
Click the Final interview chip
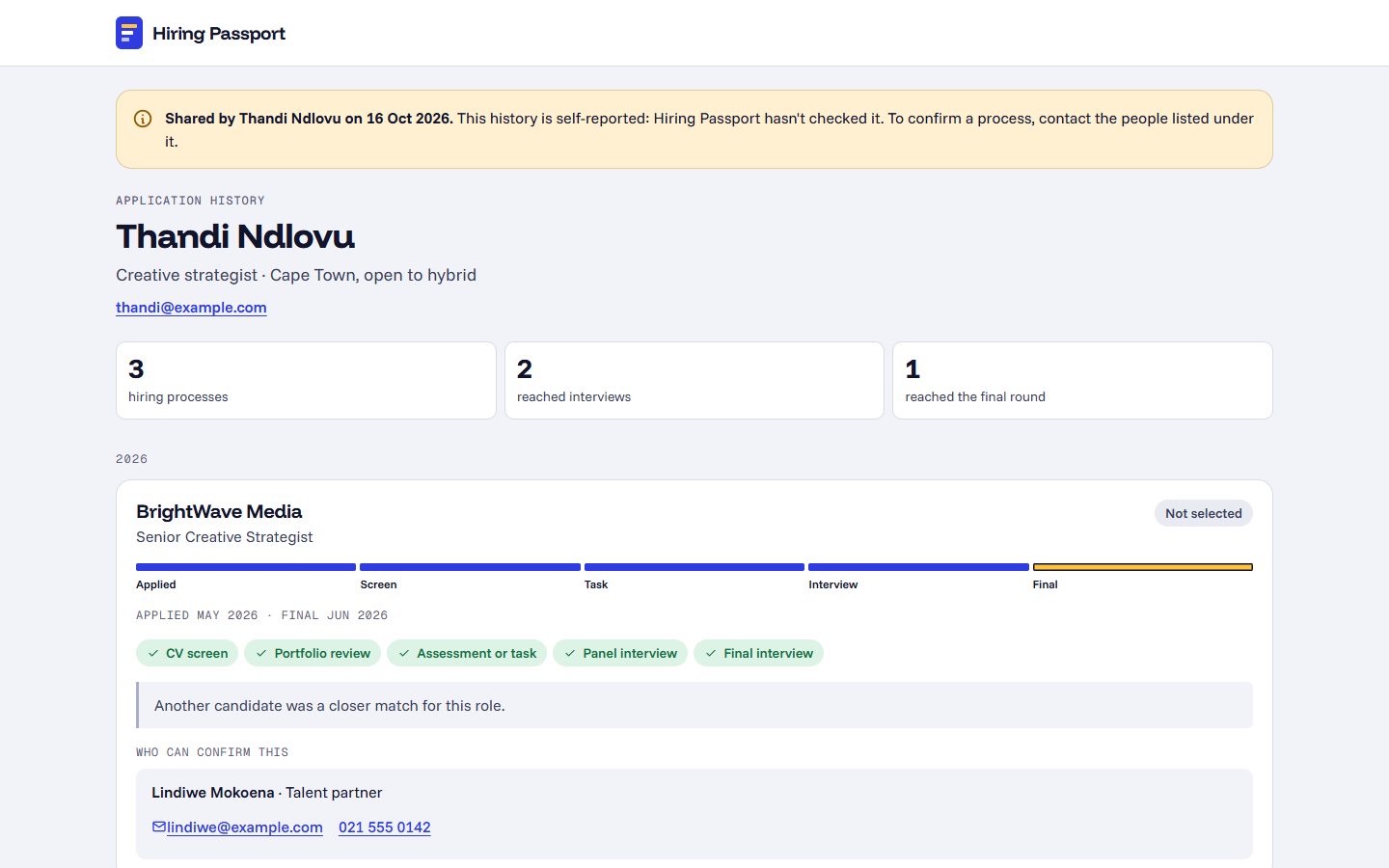[x=758, y=653]
